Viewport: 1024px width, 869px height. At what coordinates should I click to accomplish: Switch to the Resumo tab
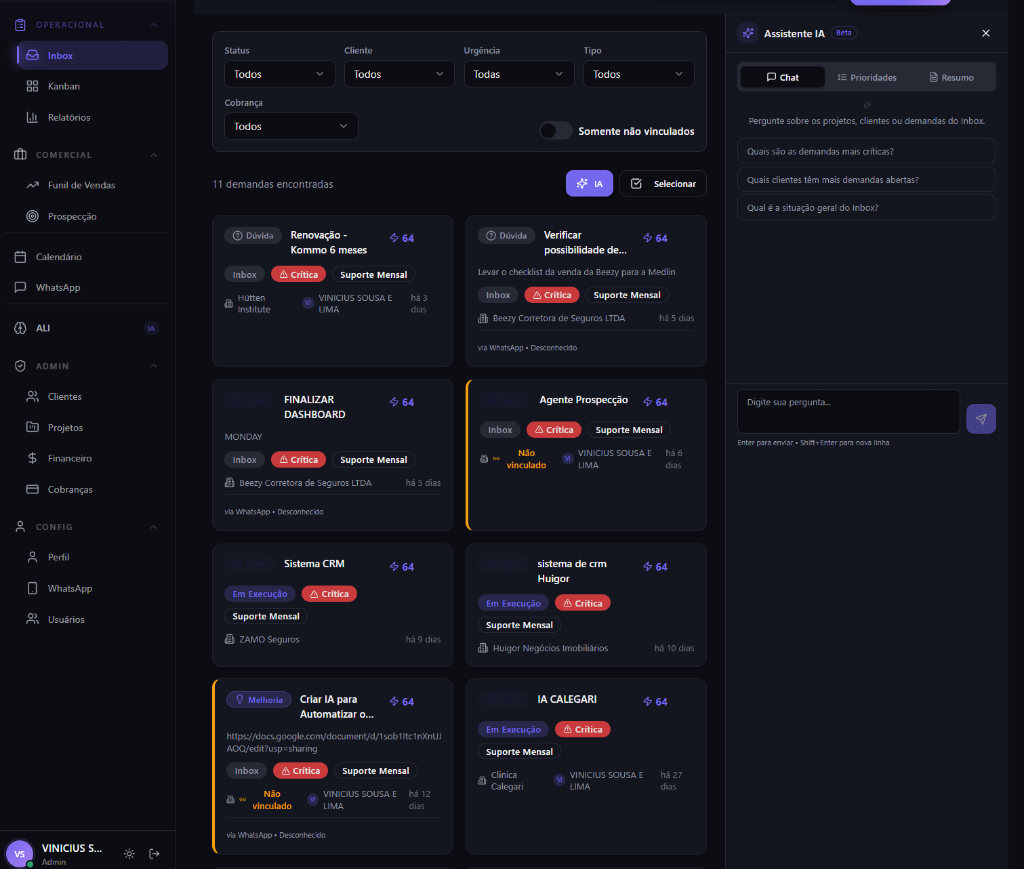coord(951,77)
